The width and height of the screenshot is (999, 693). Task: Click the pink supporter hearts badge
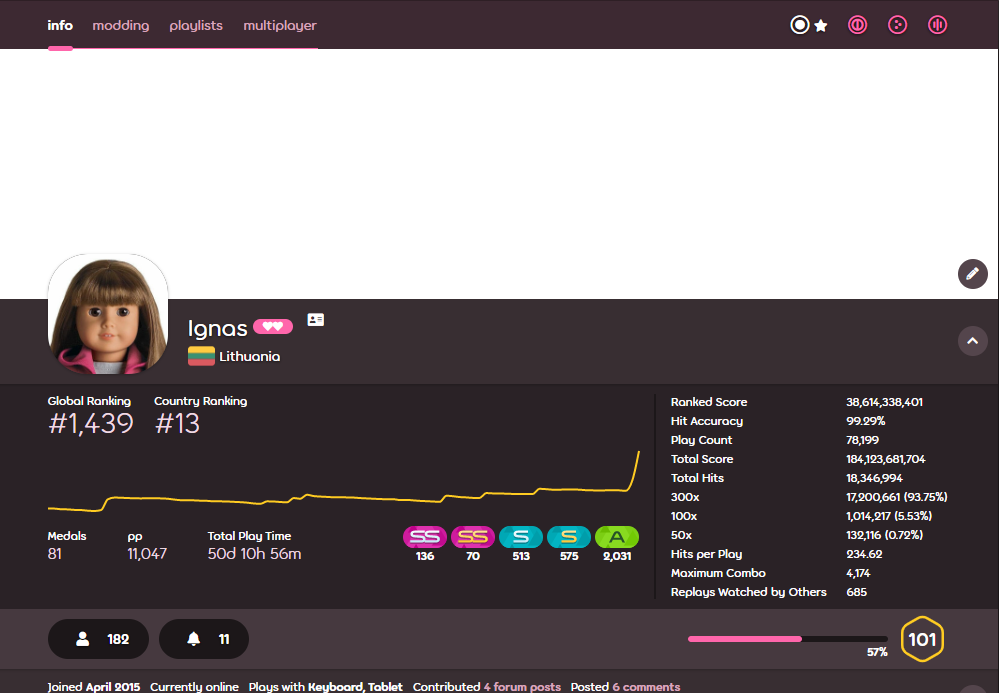tap(272, 327)
